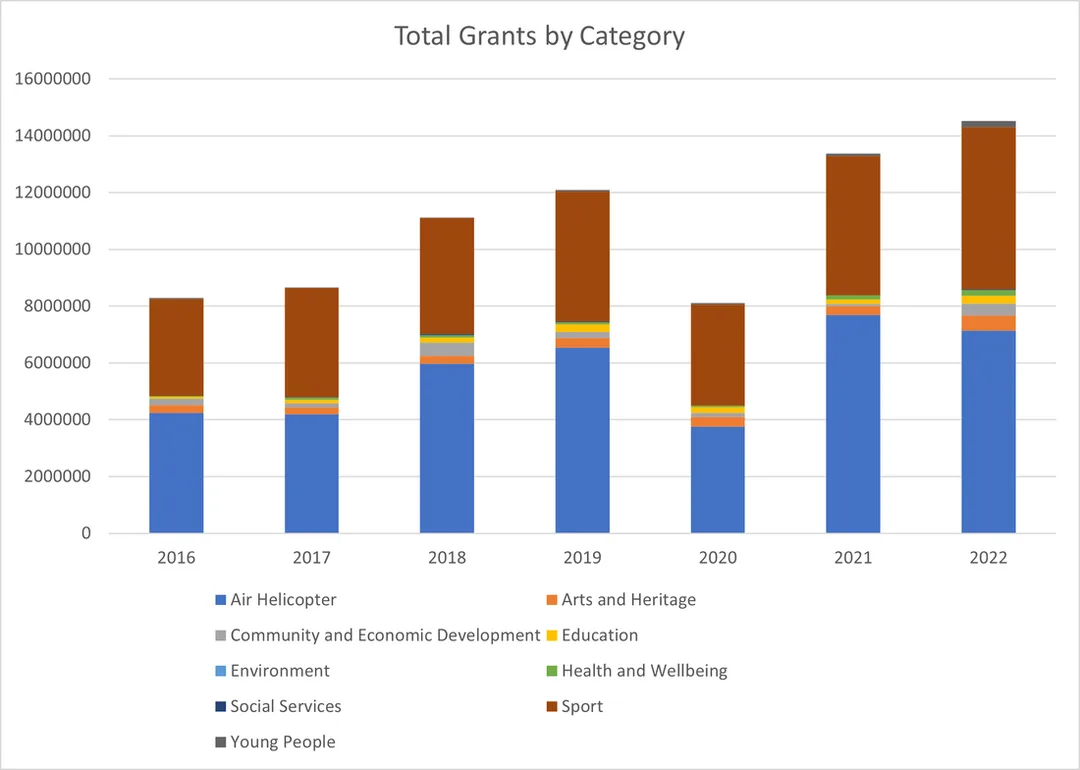1080x770 pixels.
Task: Click the "Health and Wellbeing" legend label
Action: click(645, 671)
